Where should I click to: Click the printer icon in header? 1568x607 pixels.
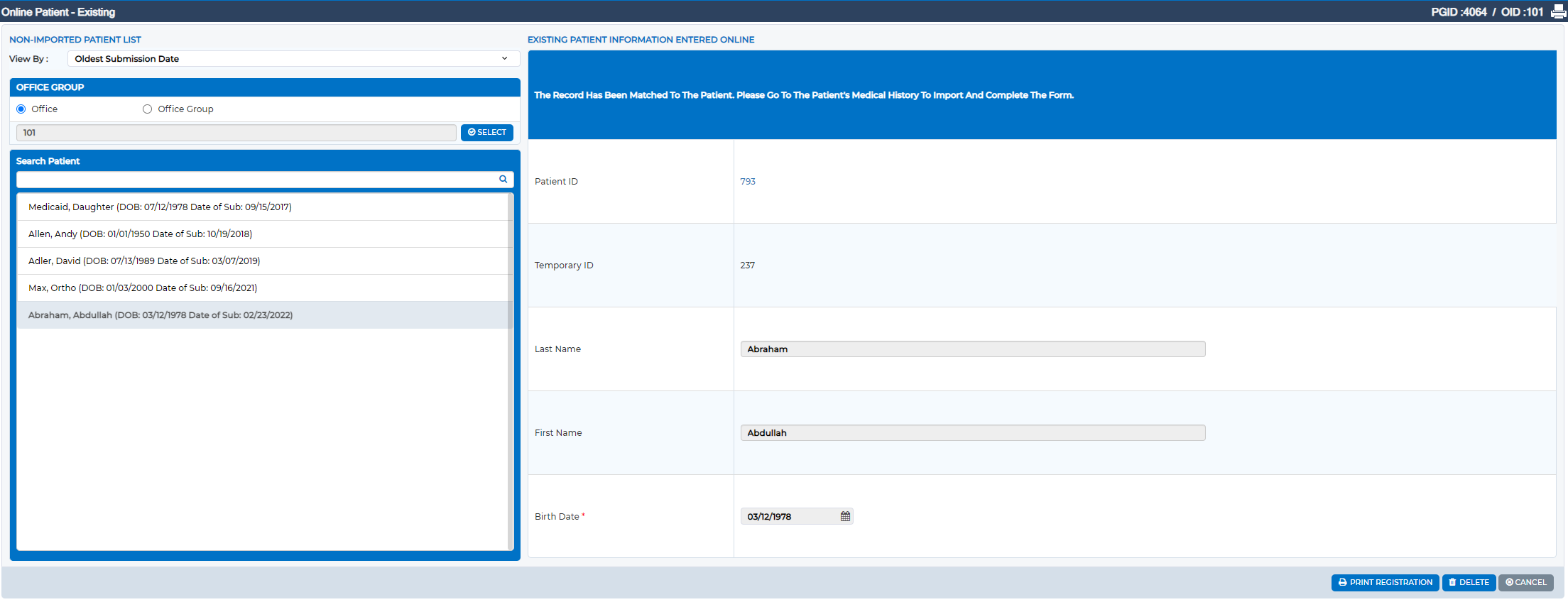click(1558, 12)
